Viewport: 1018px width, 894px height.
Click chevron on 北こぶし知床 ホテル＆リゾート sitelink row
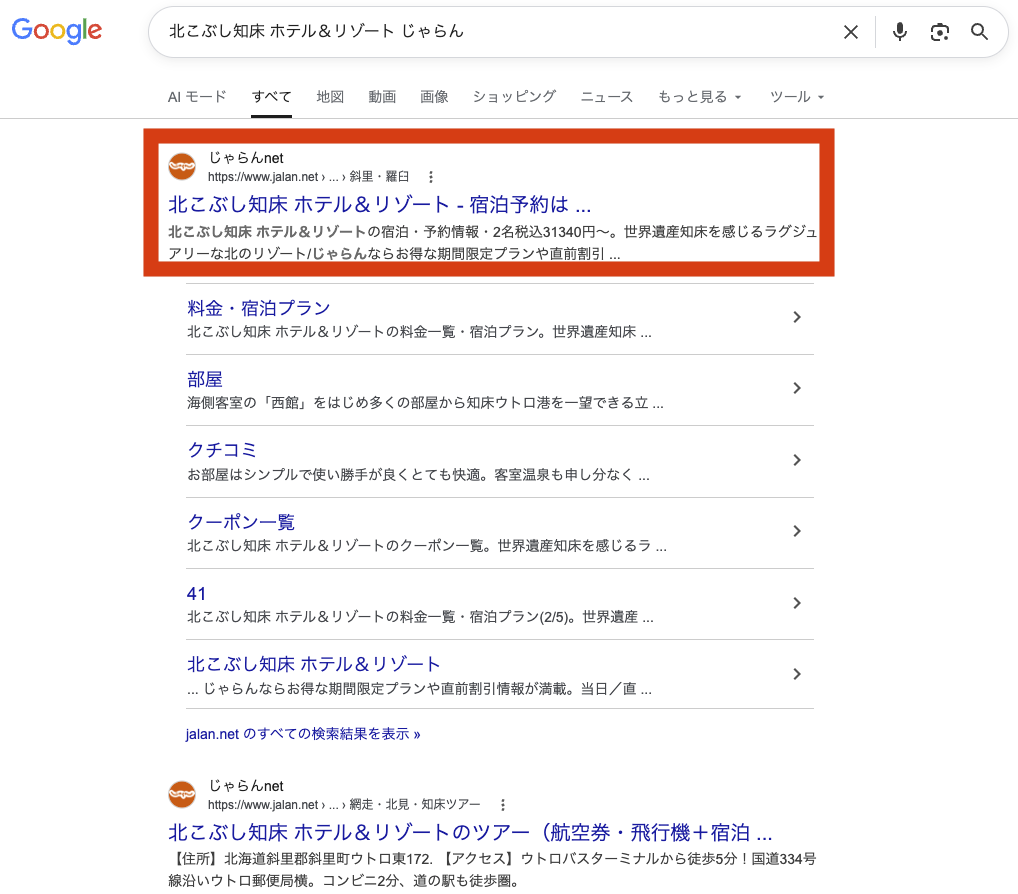pyautogui.click(x=797, y=674)
